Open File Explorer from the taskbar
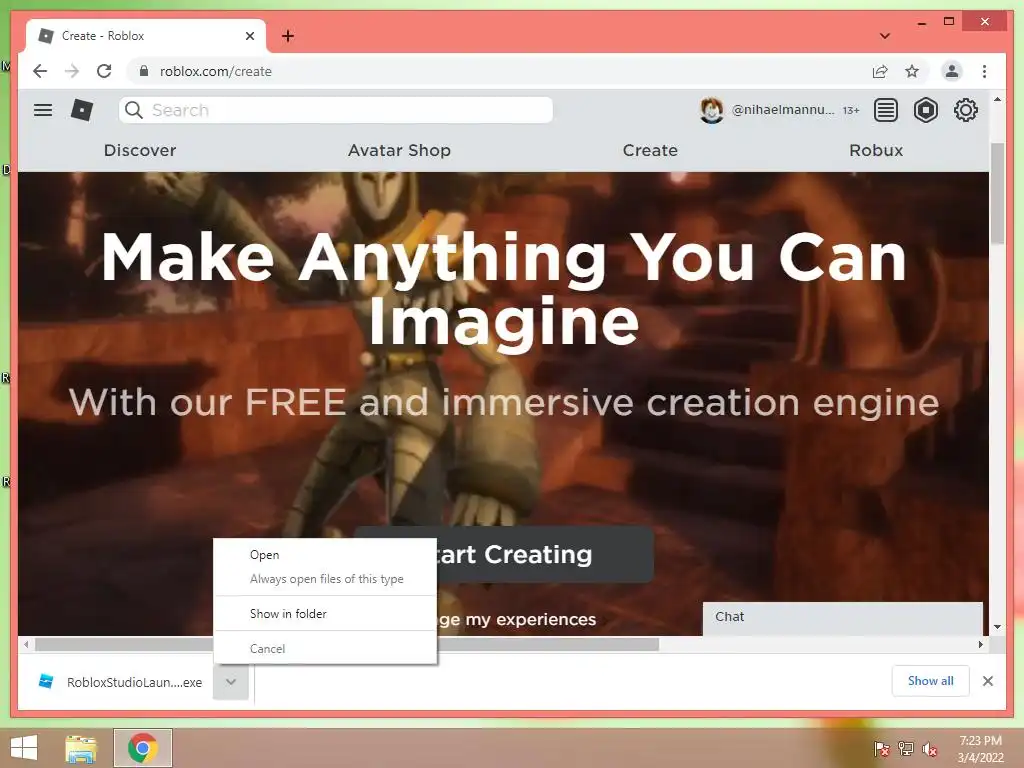The height and width of the screenshot is (768, 1024). click(81, 748)
